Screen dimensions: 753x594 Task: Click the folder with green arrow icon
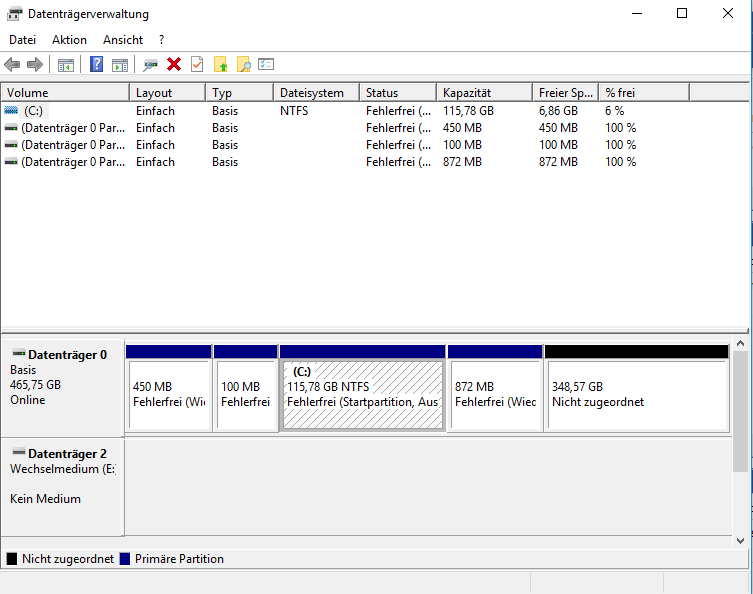click(x=220, y=64)
